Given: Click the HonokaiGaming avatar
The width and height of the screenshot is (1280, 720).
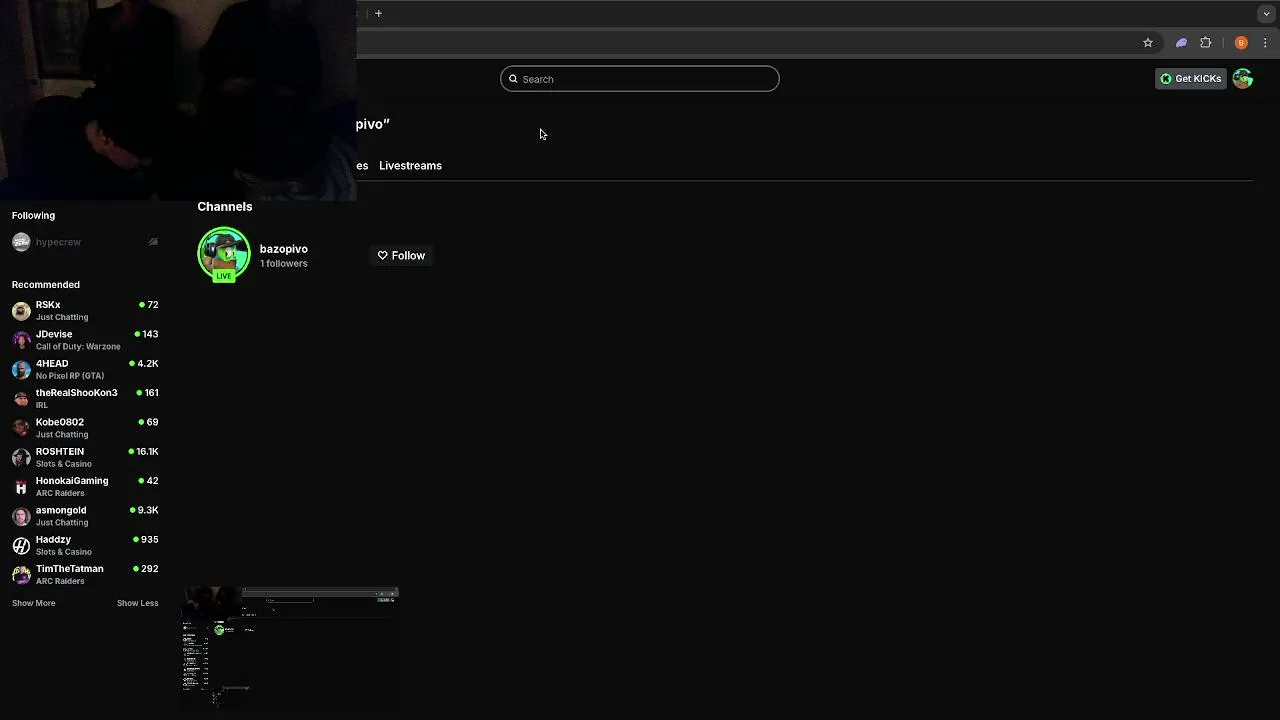Looking at the screenshot, I should coord(21,486).
